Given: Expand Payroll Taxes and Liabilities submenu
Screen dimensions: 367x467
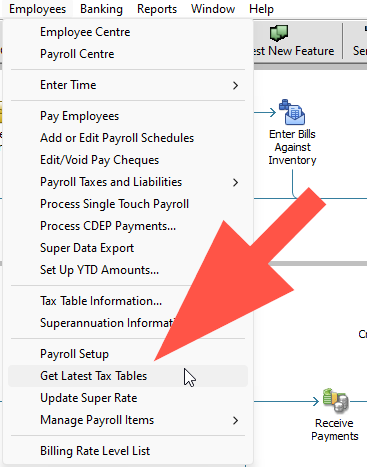Looking at the screenshot, I should [x=128, y=182].
